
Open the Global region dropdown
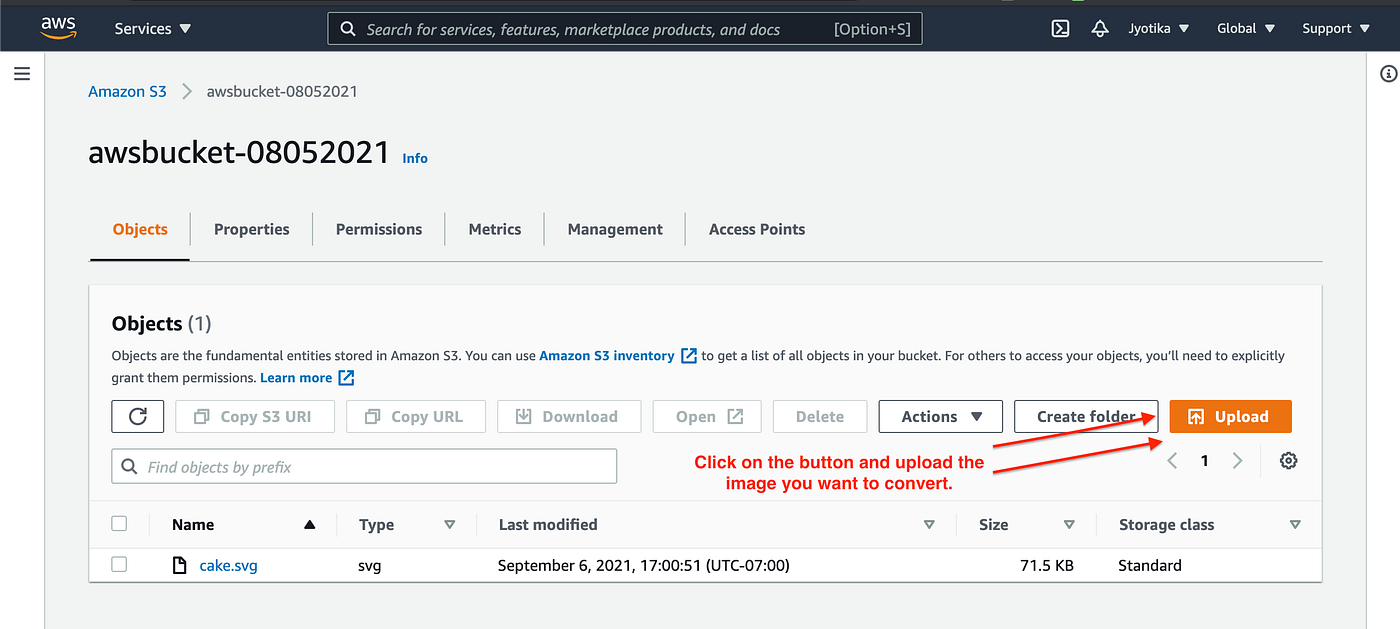[x=1245, y=28]
